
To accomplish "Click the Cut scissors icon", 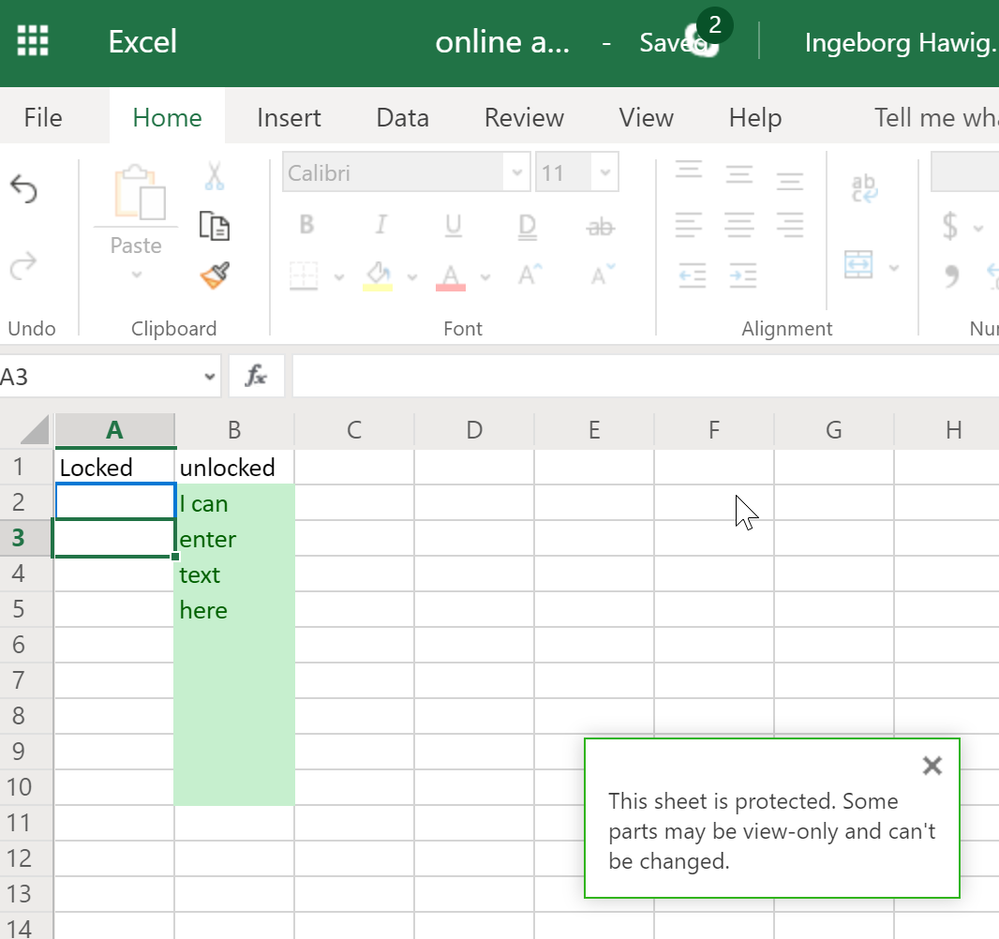I will (215, 176).
